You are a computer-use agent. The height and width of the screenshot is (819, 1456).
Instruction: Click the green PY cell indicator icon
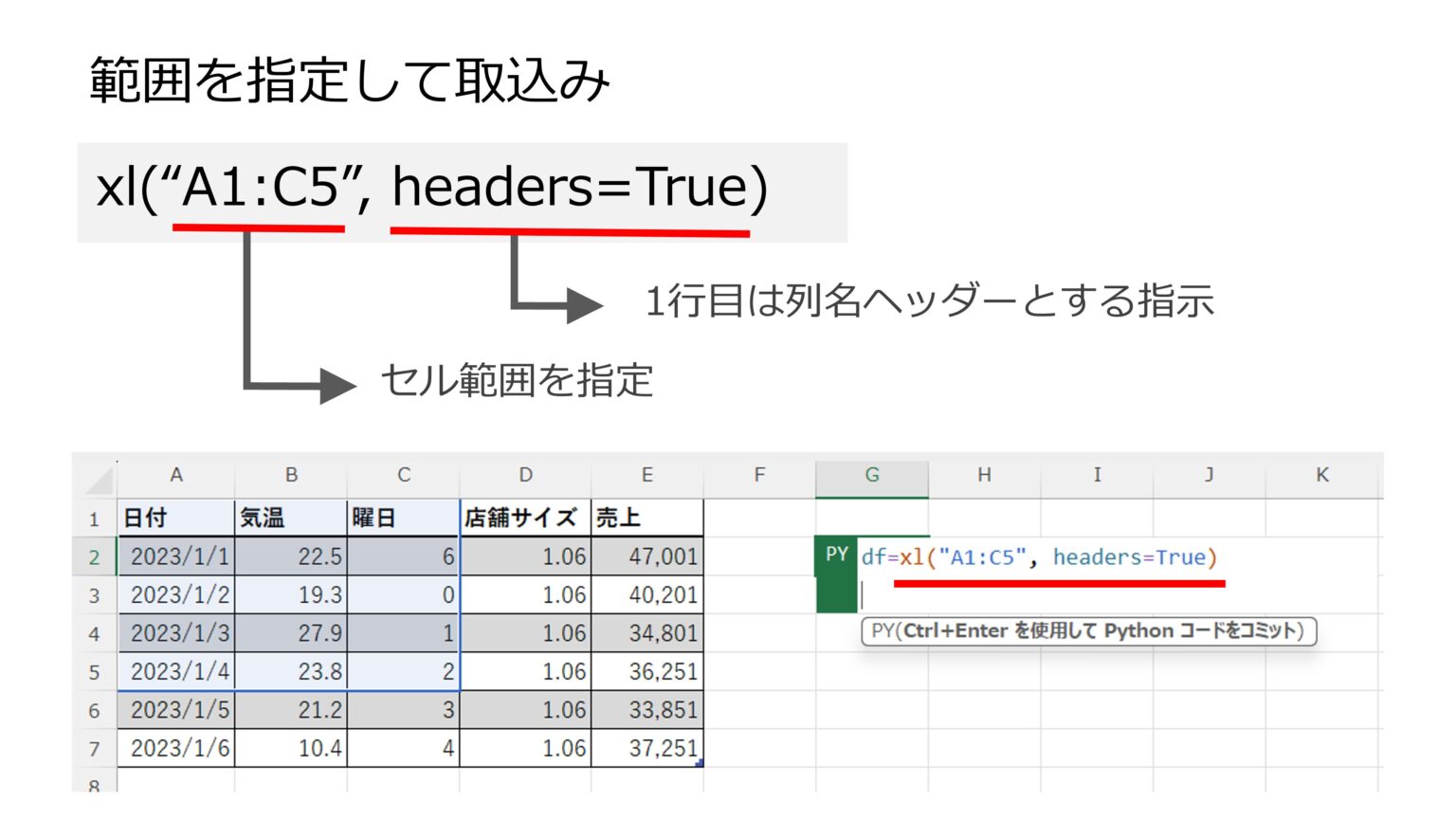click(x=838, y=555)
